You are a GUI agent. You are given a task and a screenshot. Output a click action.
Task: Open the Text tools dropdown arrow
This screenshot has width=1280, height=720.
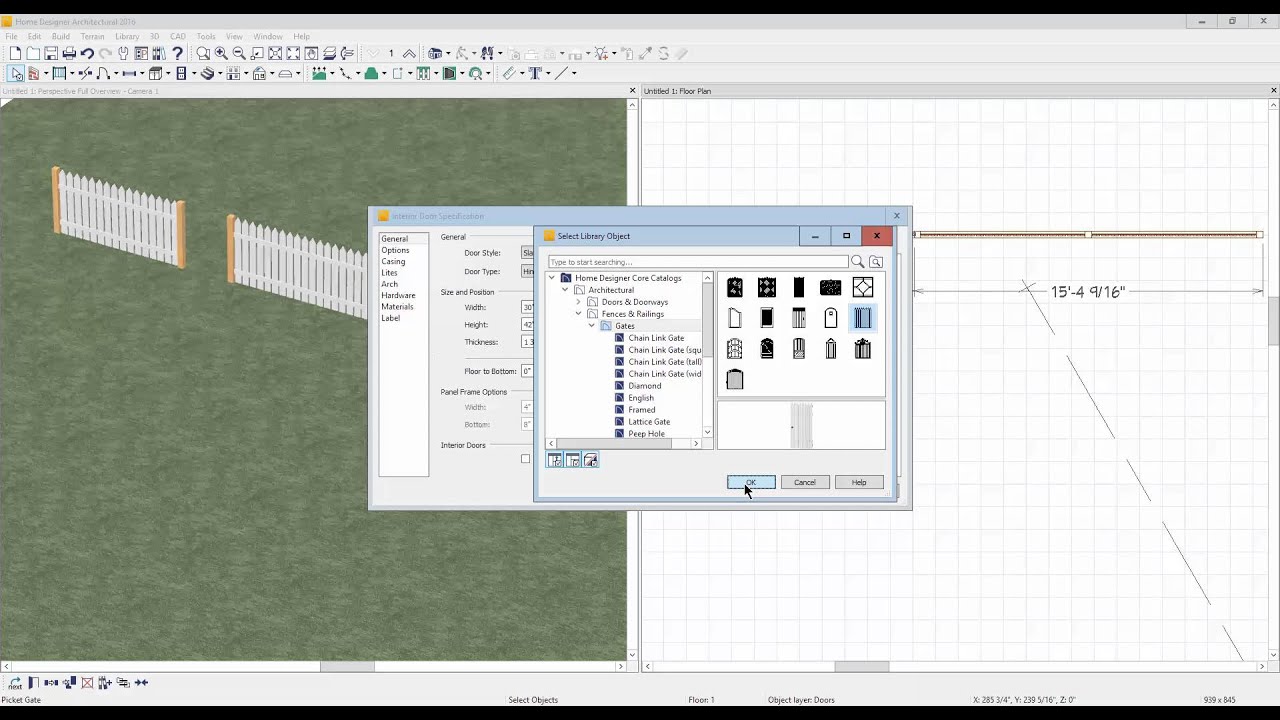point(548,73)
